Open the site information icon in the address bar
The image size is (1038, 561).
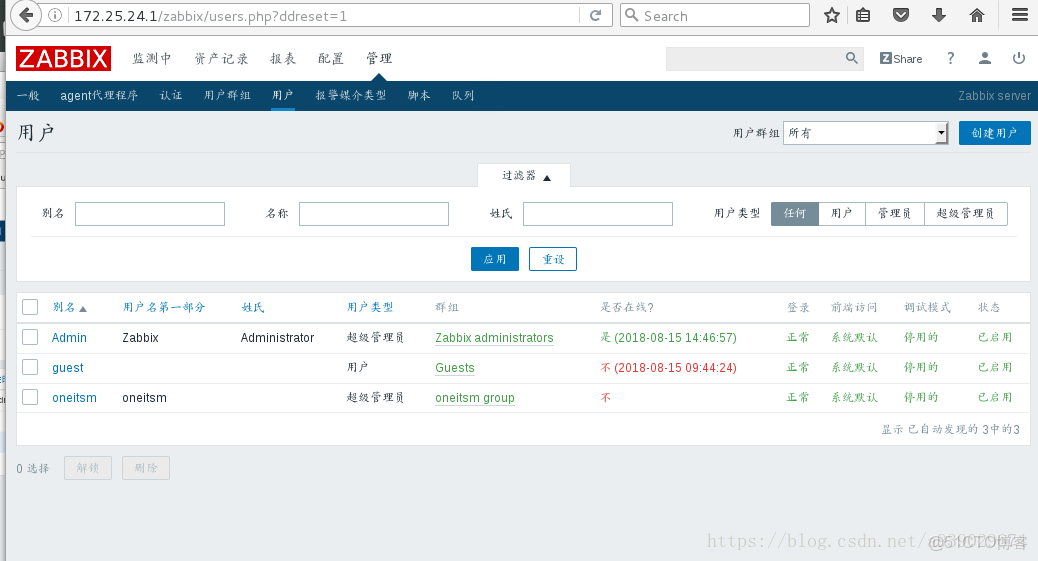click(x=56, y=15)
